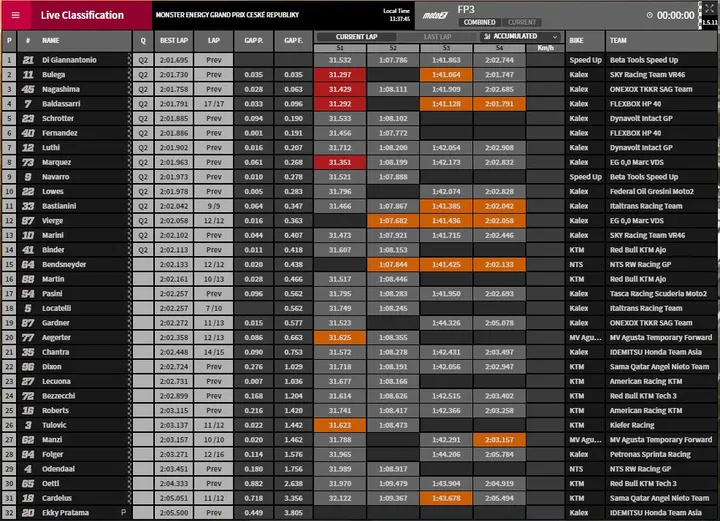Click the Live Classification title
The width and height of the screenshot is (720, 521).
[x=82, y=15]
